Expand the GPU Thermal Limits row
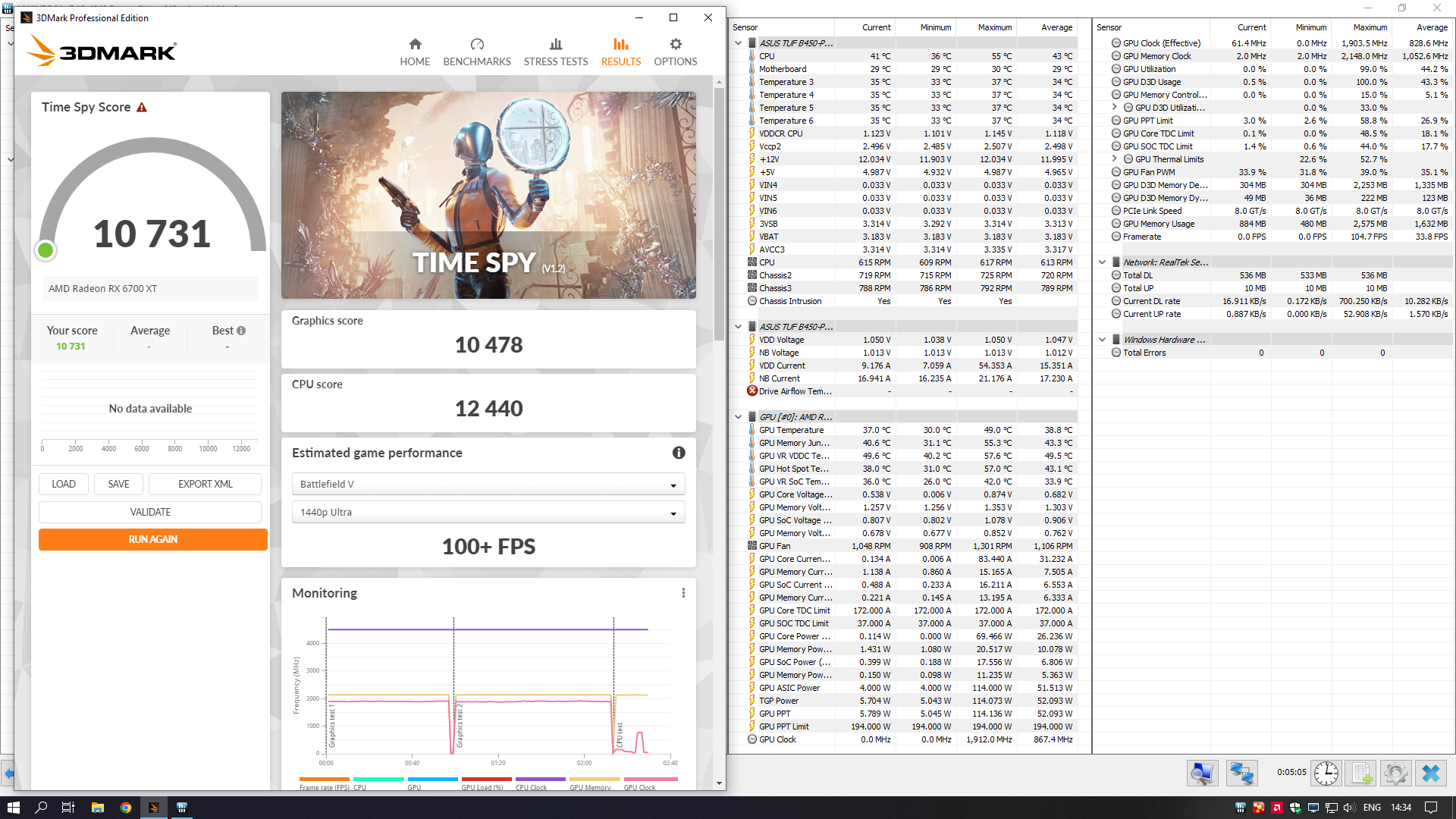Image resolution: width=1456 pixels, height=819 pixels. pyautogui.click(x=1114, y=159)
